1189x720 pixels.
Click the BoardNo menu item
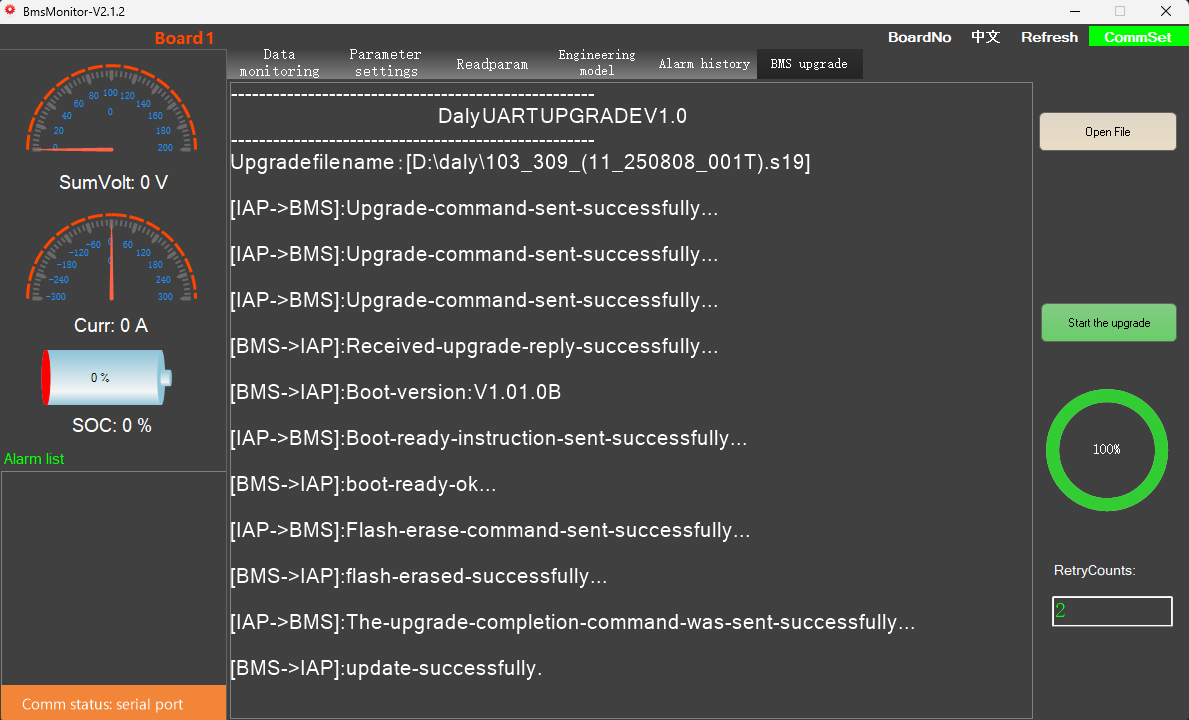pyautogui.click(x=919, y=37)
